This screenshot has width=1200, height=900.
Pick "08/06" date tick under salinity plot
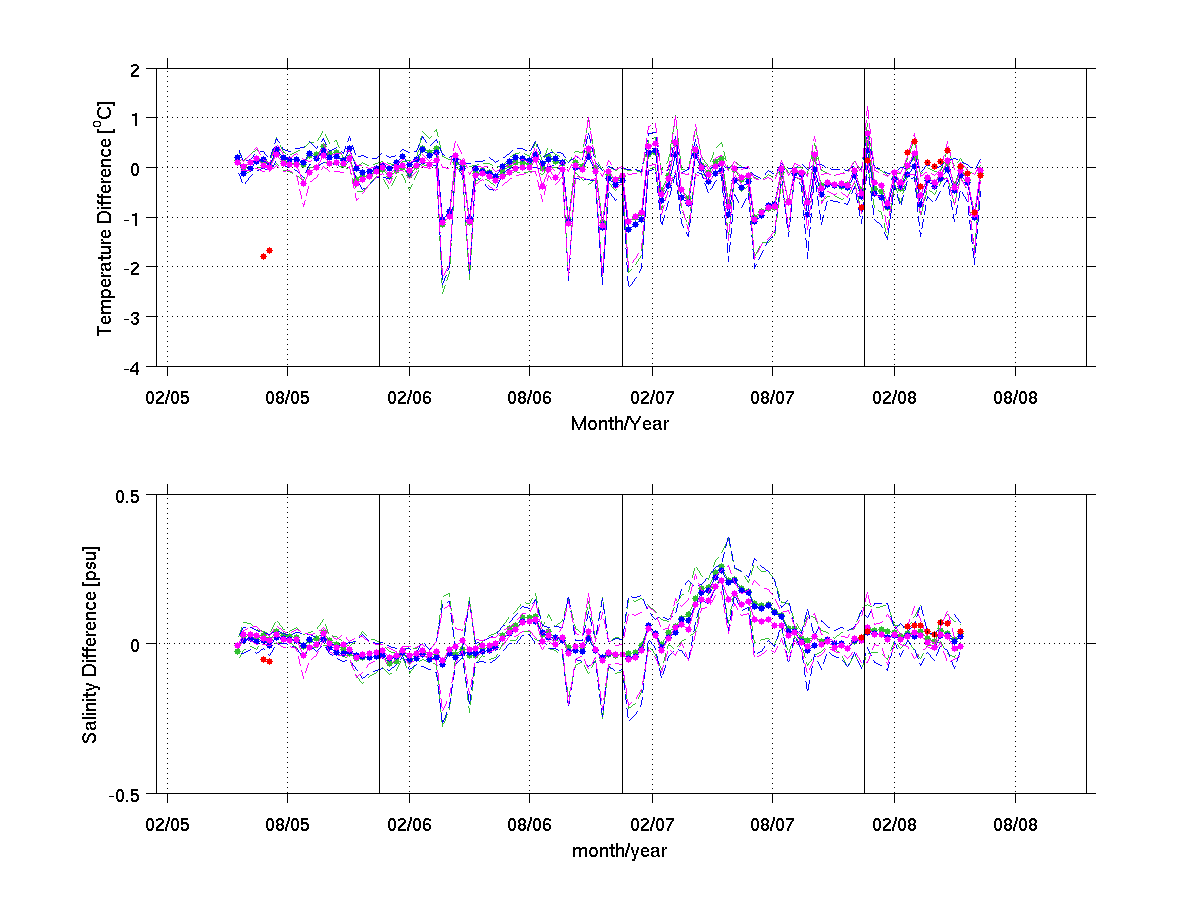(x=530, y=825)
